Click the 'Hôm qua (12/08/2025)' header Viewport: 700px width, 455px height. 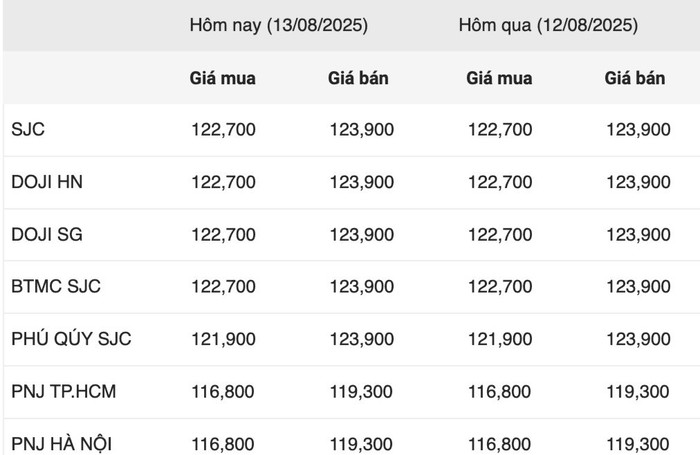pyautogui.click(x=548, y=25)
